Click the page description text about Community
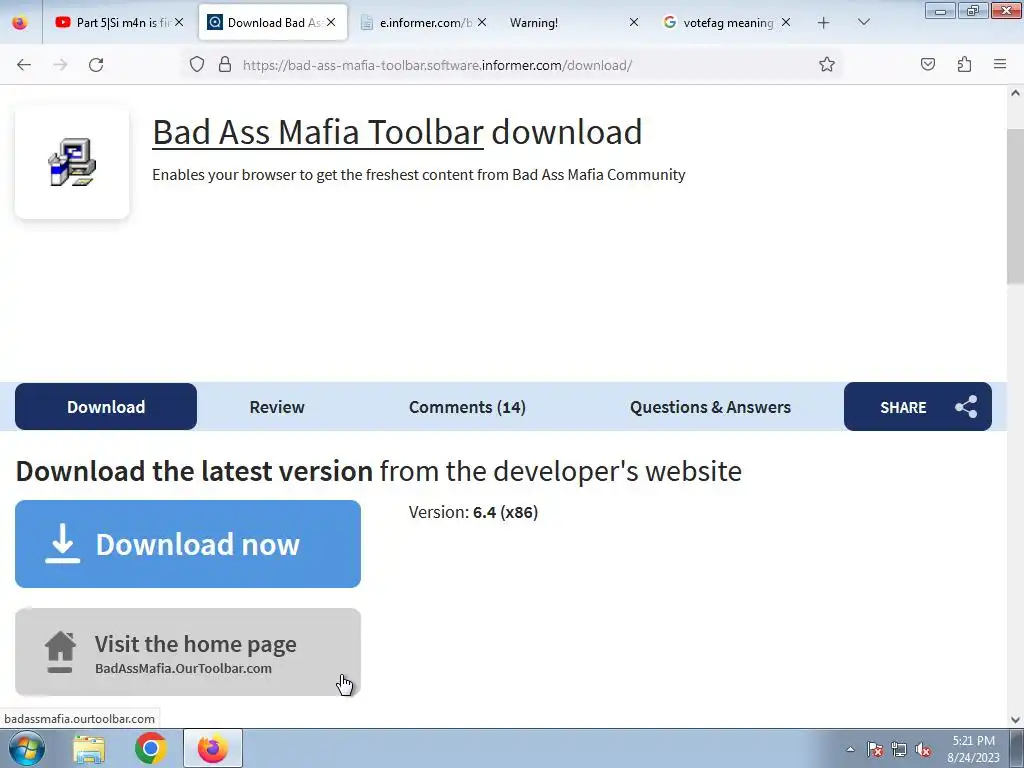 point(419,175)
